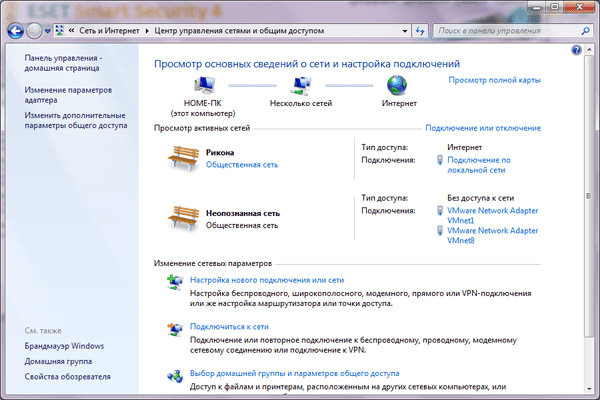Click the HOME-ПК computer icon
The height and width of the screenshot is (400, 600).
pyautogui.click(x=204, y=85)
